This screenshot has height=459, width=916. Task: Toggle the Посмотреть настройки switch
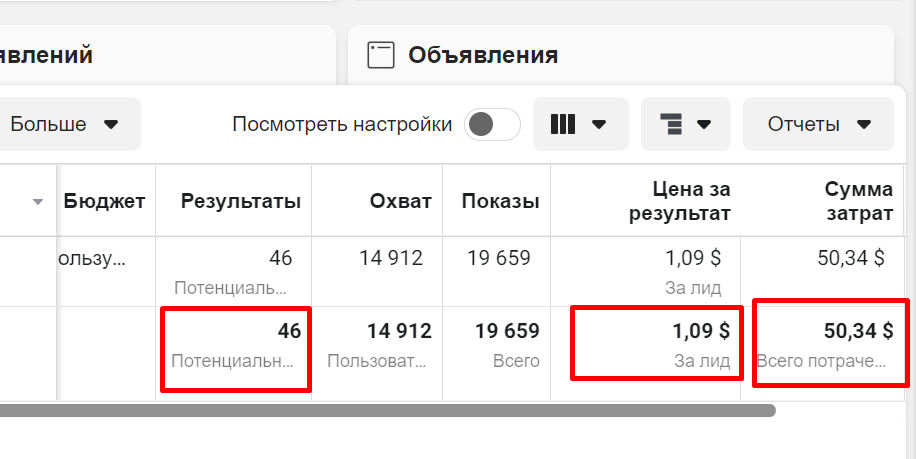coord(492,124)
